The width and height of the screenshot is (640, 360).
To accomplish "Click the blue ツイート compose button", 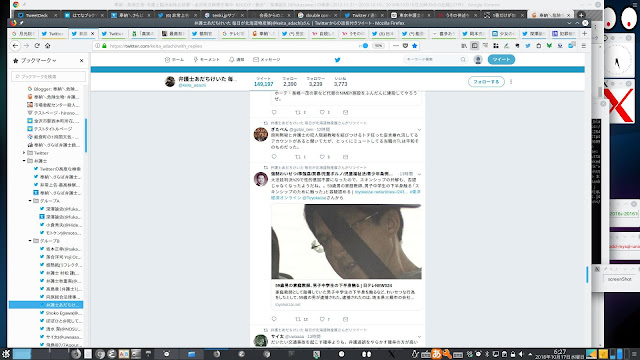I will (x=501, y=60).
